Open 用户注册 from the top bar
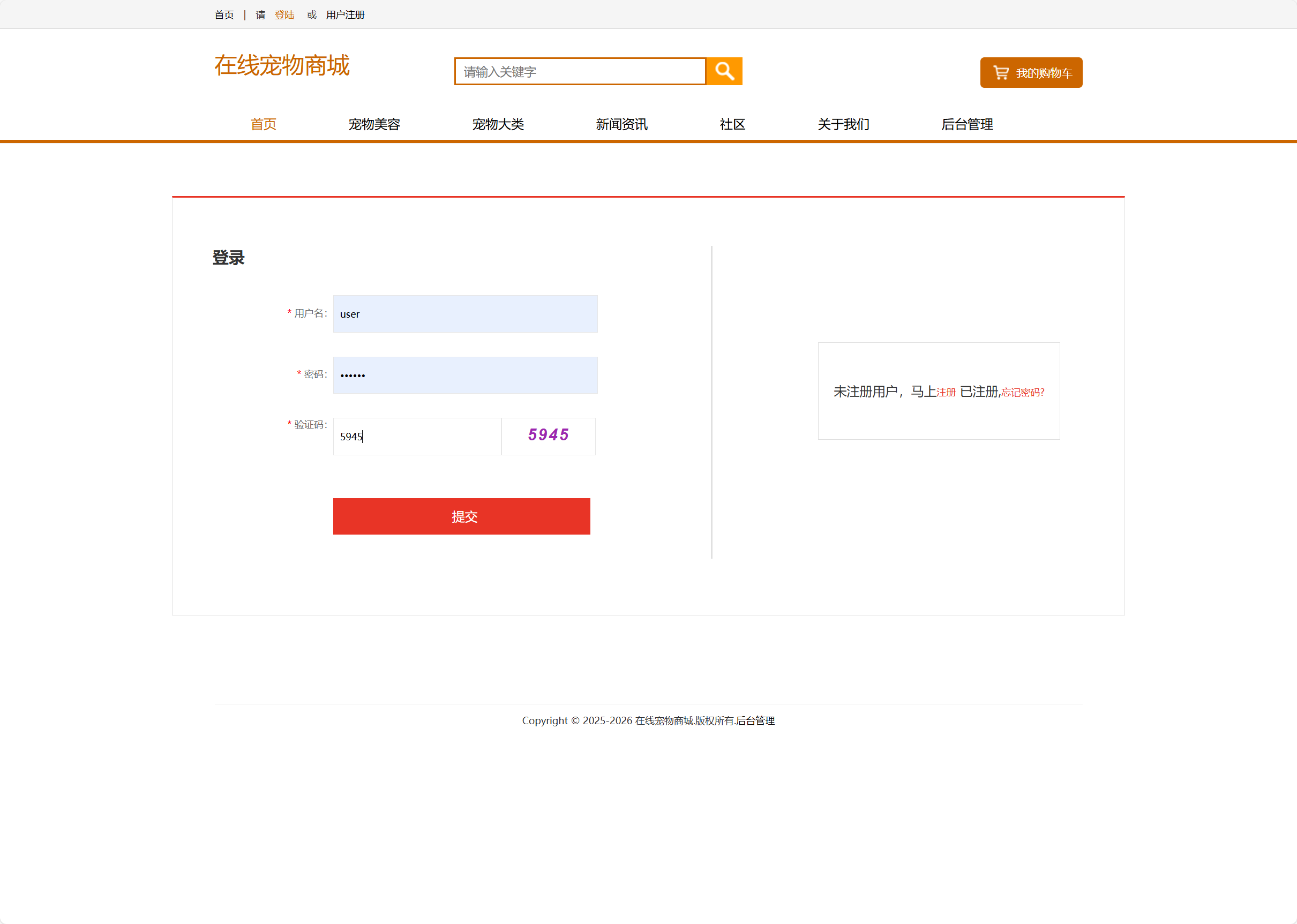1297x924 pixels. pos(345,15)
